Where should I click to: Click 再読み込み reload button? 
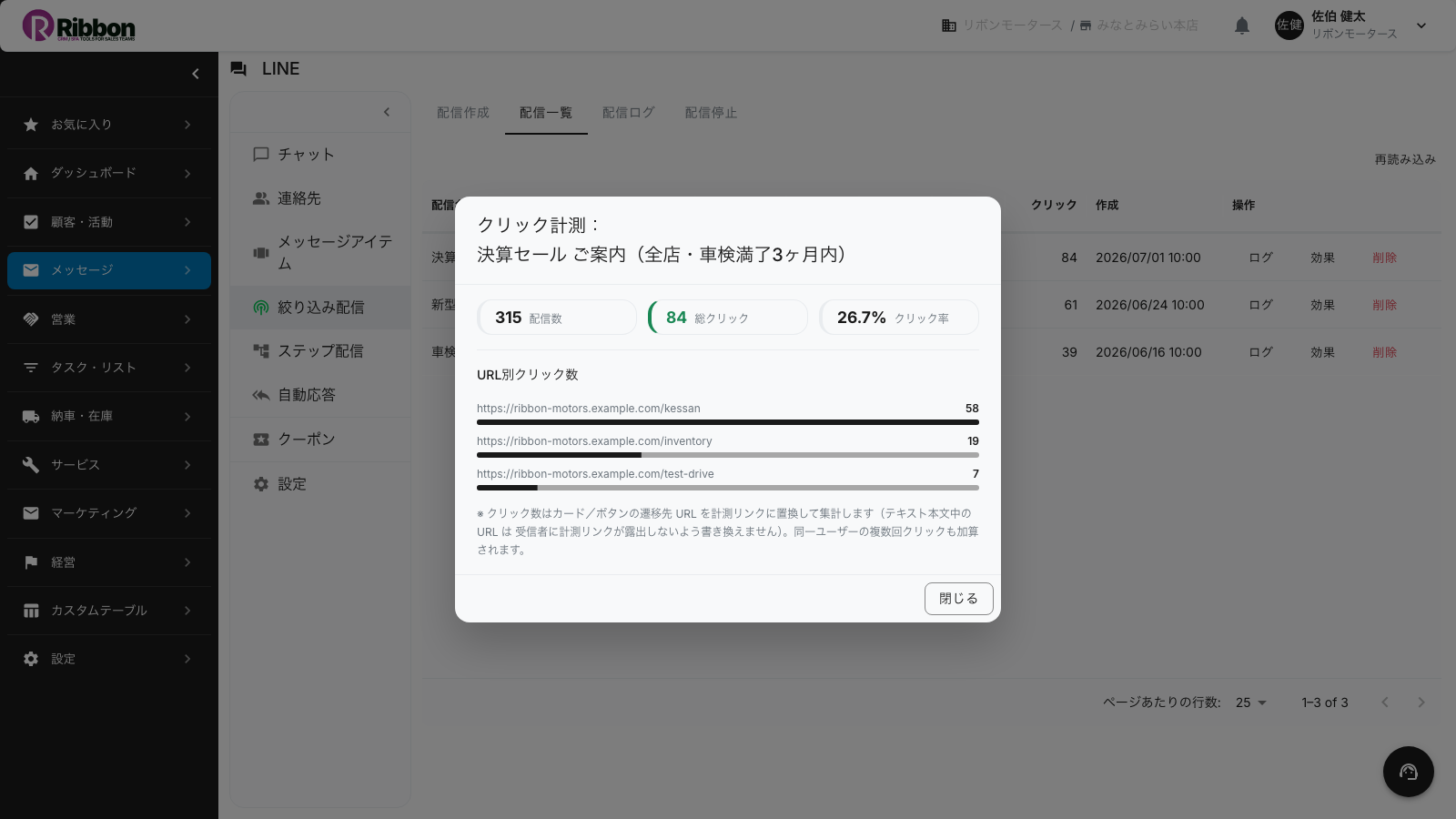point(1405,159)
